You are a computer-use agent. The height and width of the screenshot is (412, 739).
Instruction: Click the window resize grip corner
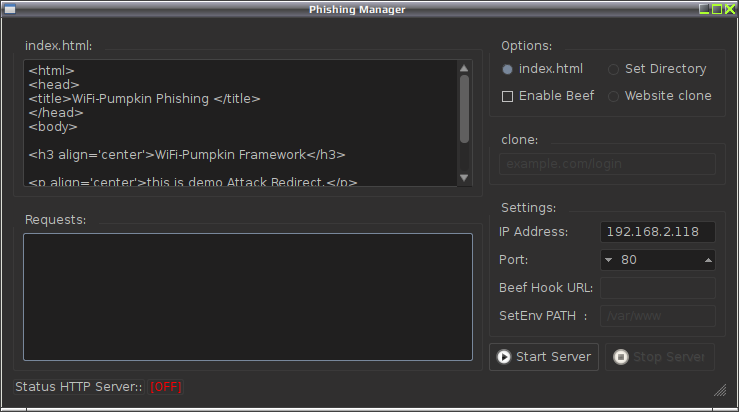pyautogui.click(x=720, y=390)
